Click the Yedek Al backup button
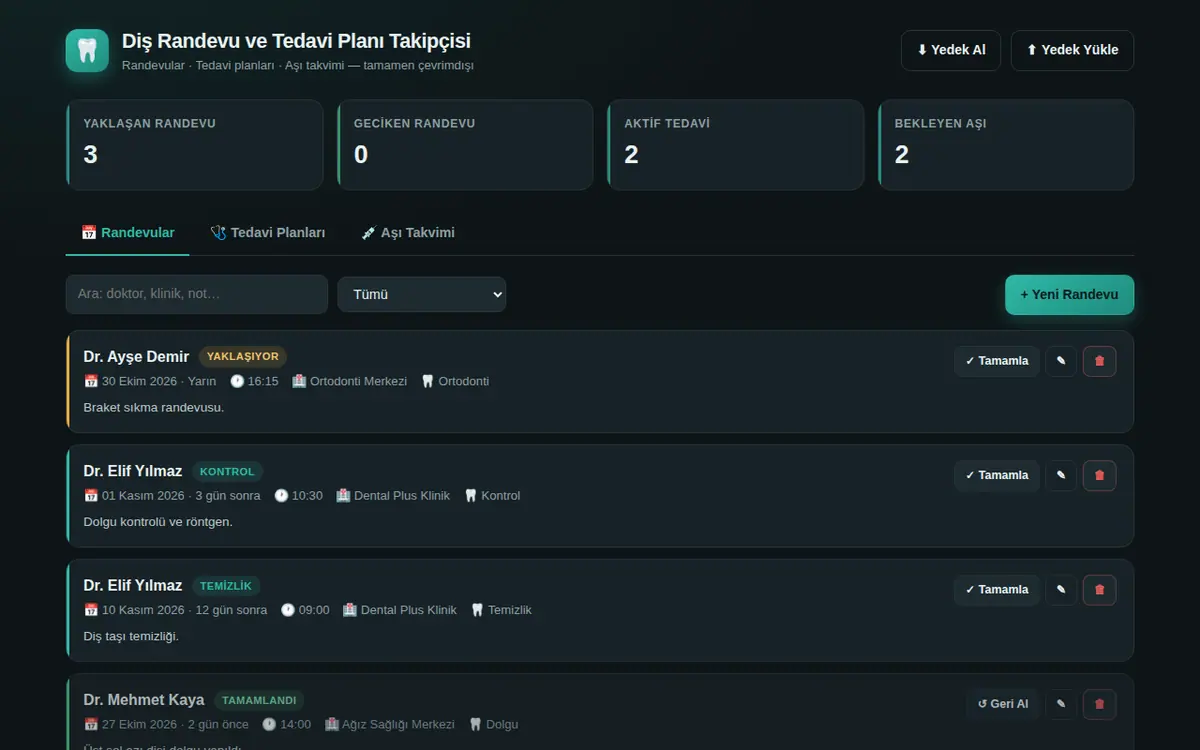This screenshot has height=750, width=1200. (951, 50)
